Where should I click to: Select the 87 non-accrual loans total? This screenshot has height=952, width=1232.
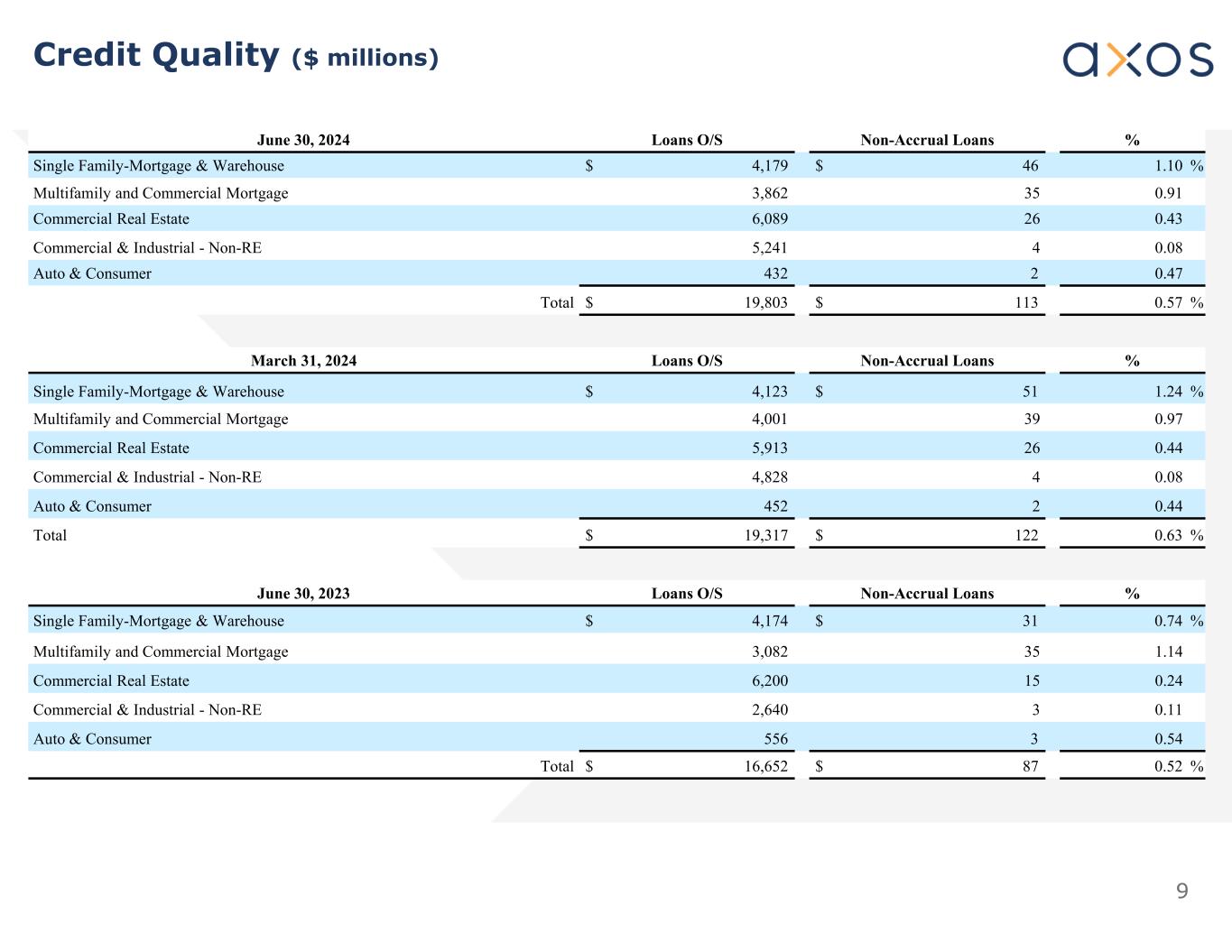coord(1030,766)
